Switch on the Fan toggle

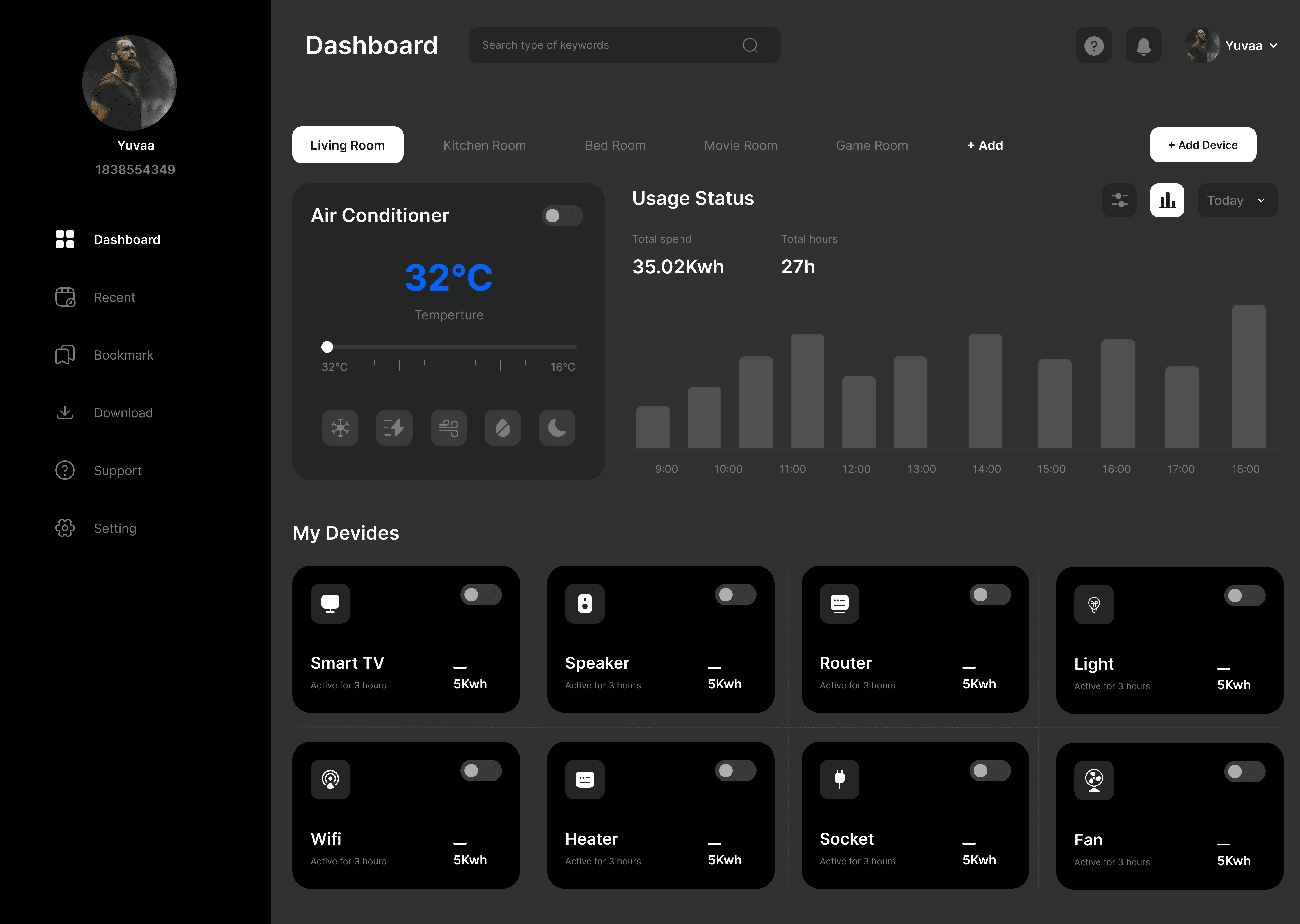tap(1244, 772)
